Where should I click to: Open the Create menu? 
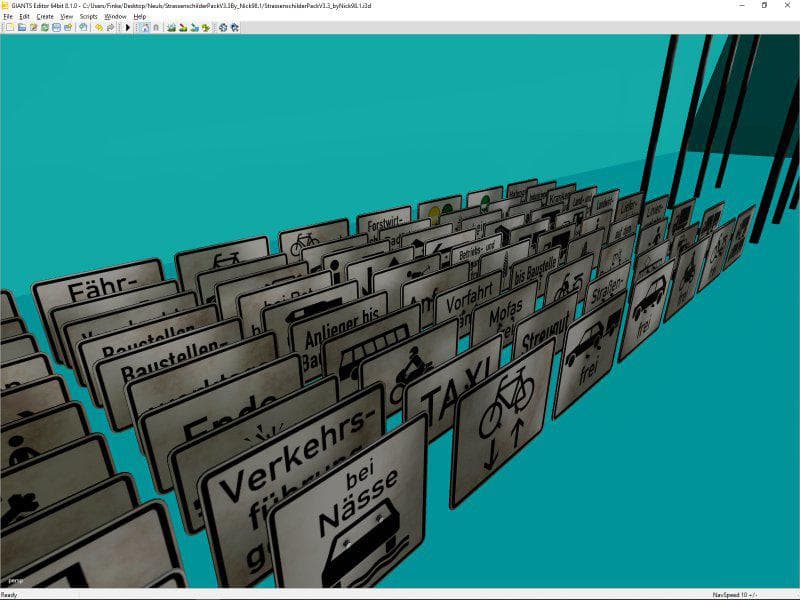45,16
